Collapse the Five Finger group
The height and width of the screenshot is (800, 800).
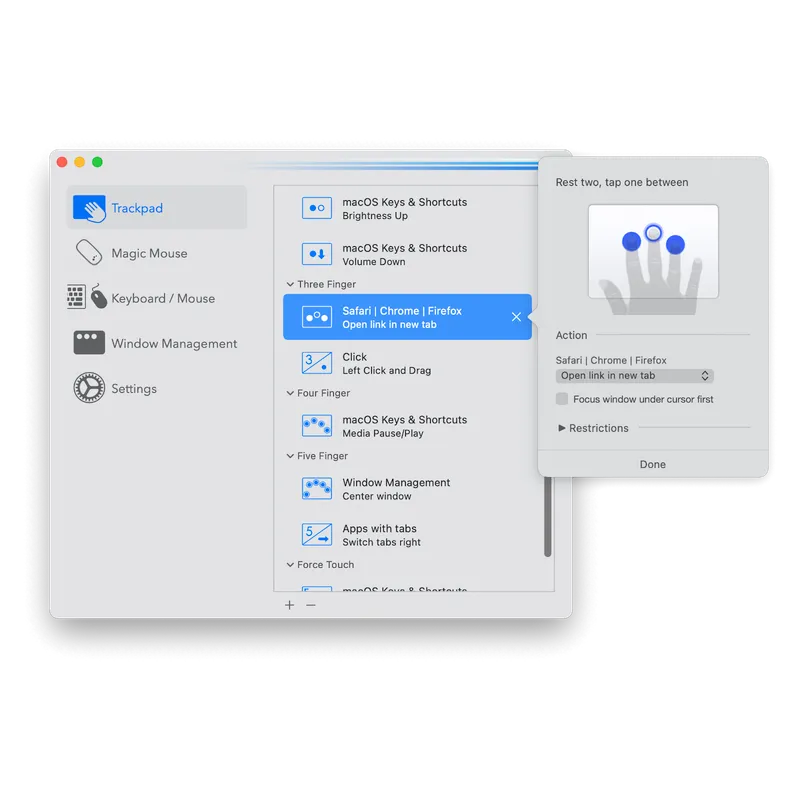coord(290,456)
